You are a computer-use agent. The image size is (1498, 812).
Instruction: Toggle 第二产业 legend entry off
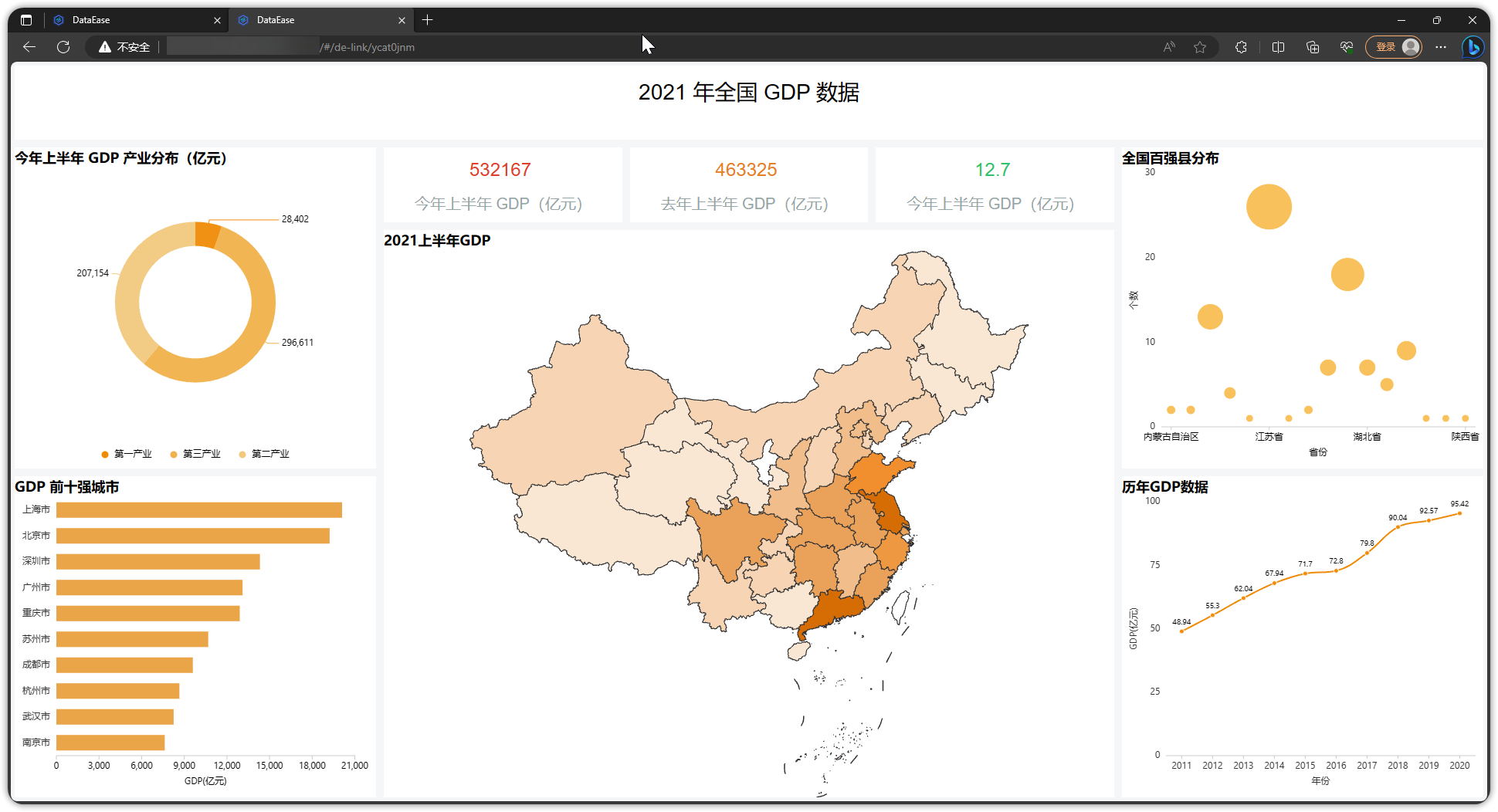(264, 454)
